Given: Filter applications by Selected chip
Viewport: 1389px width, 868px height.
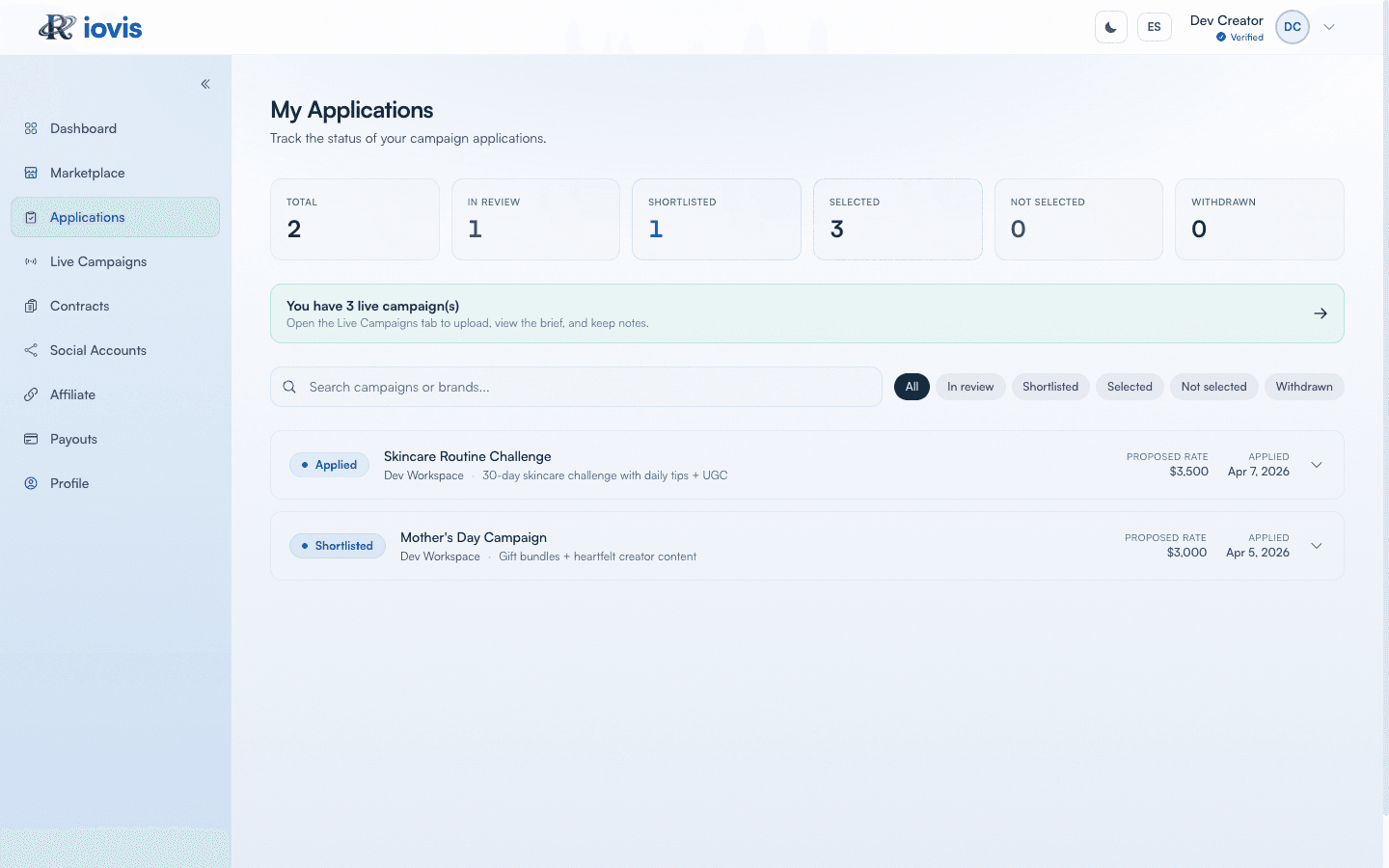Looking at the screenshot, I should tap(1130, 387).
